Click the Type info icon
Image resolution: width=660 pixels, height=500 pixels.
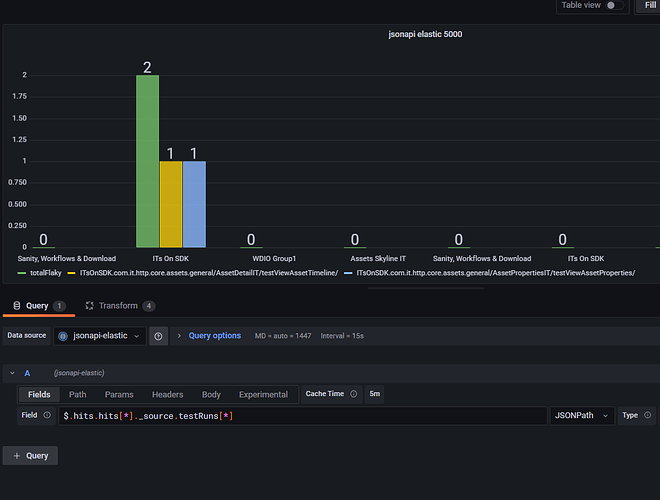[x=647, y=415]
